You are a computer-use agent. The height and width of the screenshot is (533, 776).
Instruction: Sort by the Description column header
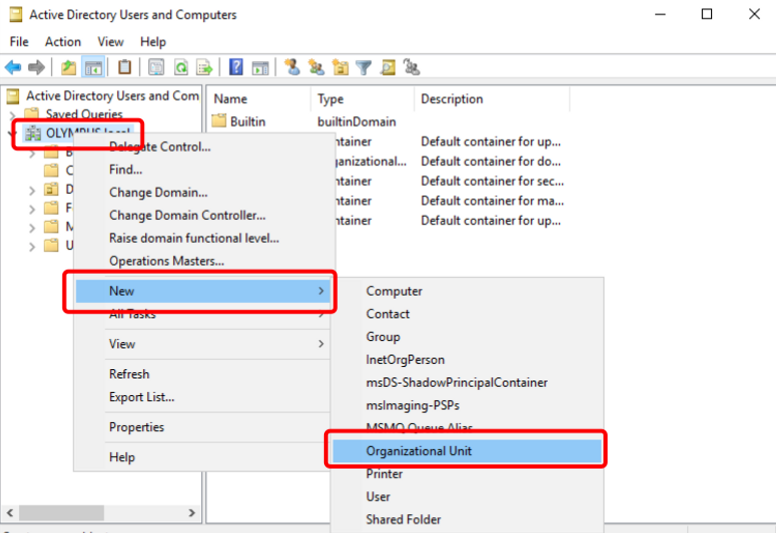point(452,99)
